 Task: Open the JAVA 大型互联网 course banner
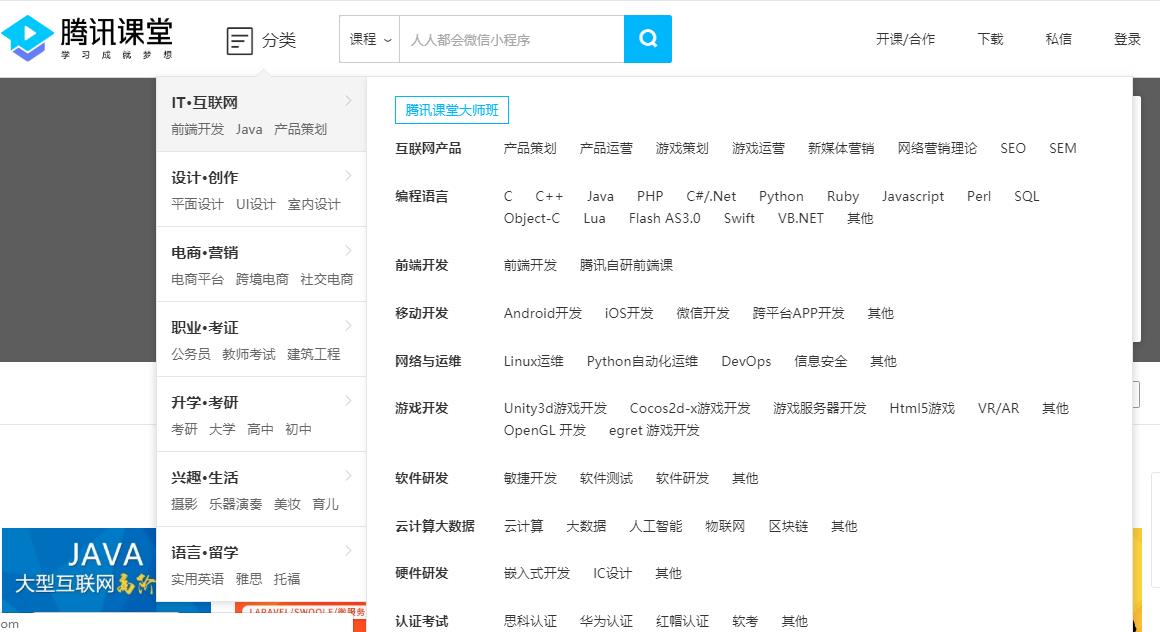79,570
